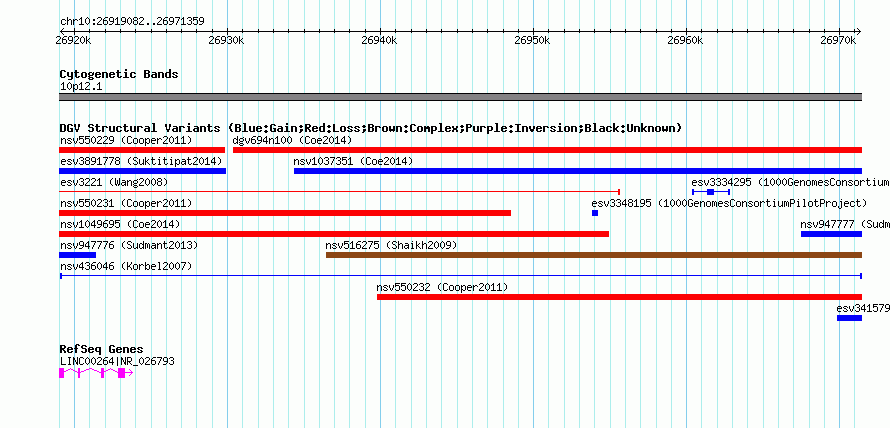Screen dimensions: 890x428
Task: Select the nsv1037351 blue variant bar
Action: click(578, 171)
